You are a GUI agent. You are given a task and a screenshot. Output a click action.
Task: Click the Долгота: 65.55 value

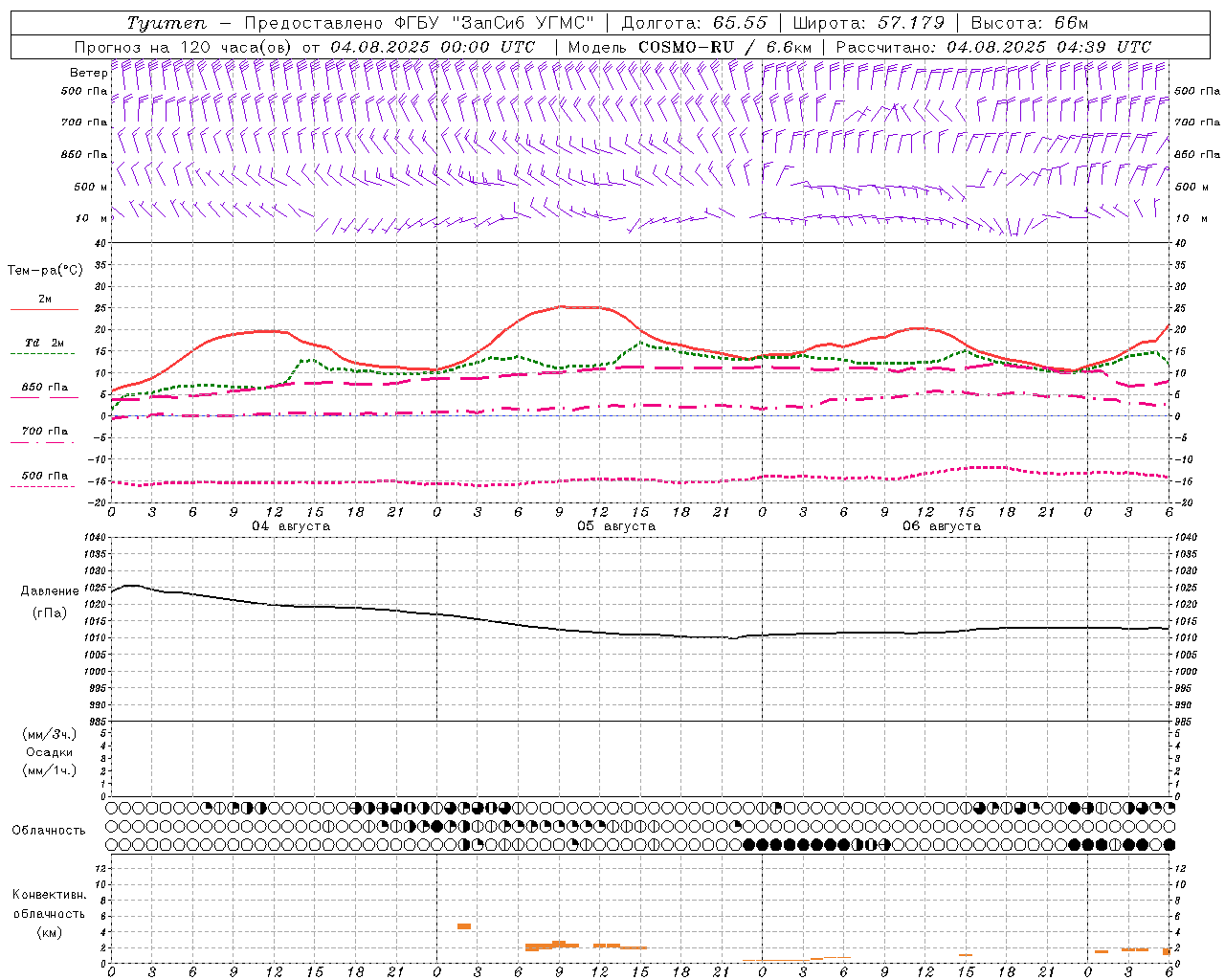pos(694,23)
